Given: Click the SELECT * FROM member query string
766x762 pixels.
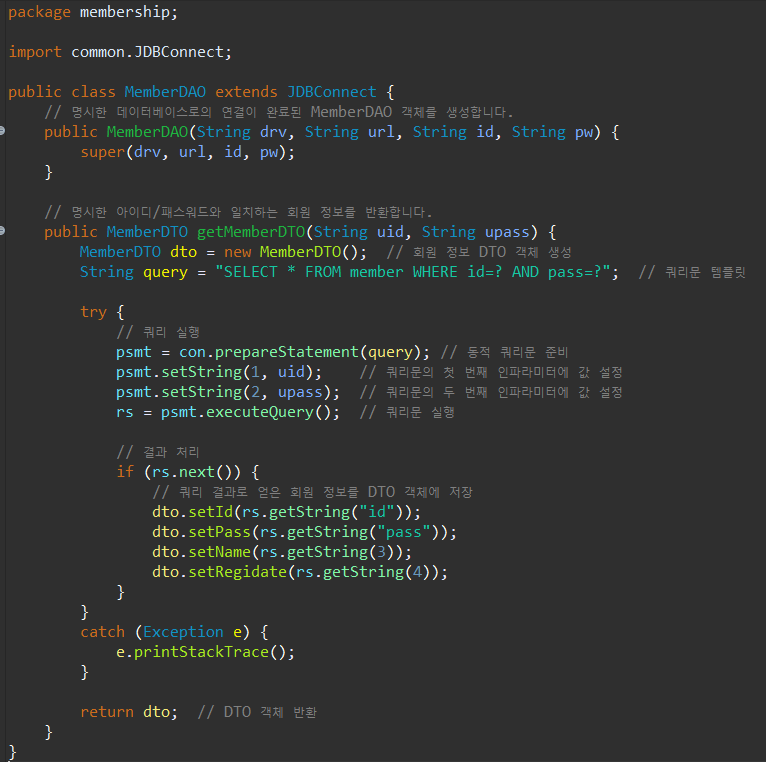Looking at the screenshot, I should point(413,272).
